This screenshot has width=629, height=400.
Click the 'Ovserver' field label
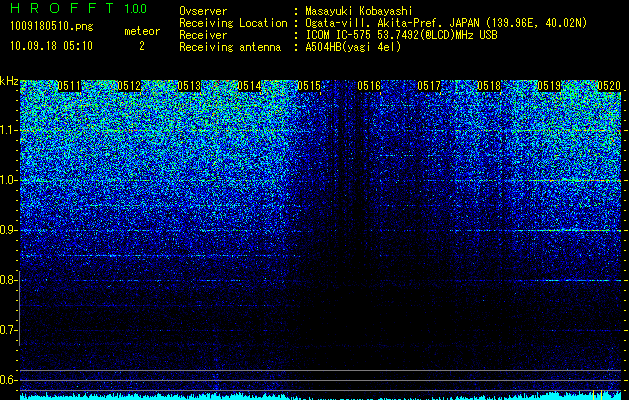coord(203,11)
